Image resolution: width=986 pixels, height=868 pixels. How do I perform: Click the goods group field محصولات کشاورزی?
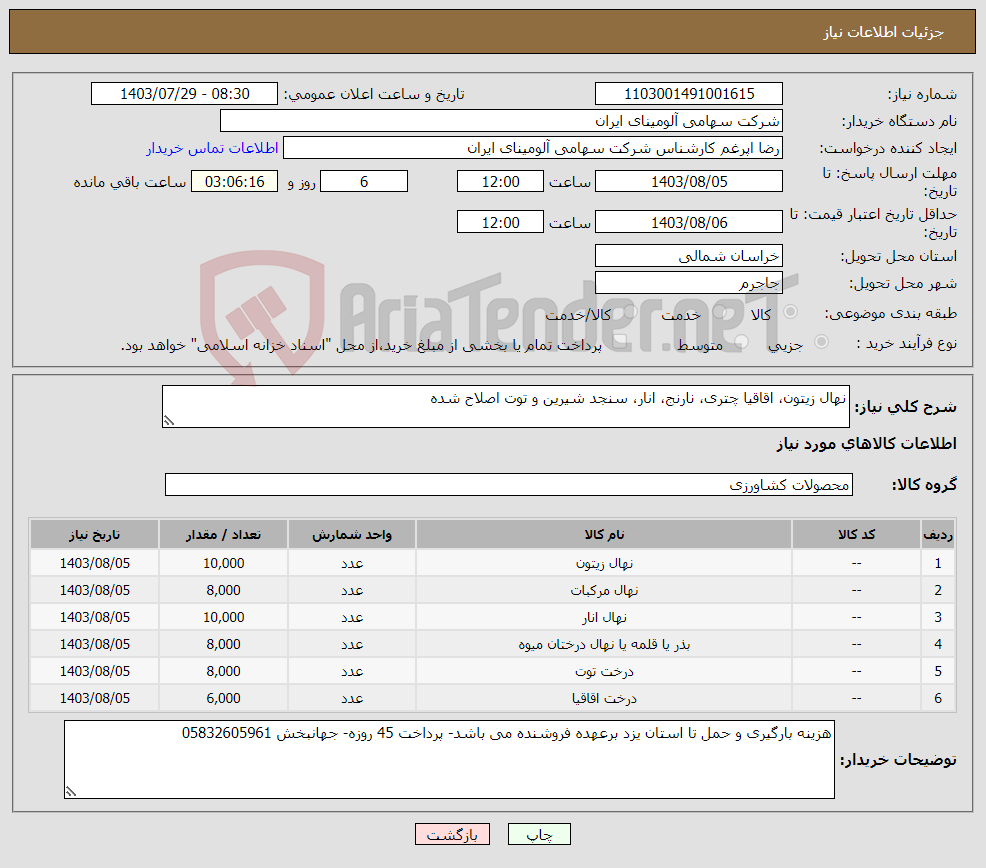coord(509,485)
